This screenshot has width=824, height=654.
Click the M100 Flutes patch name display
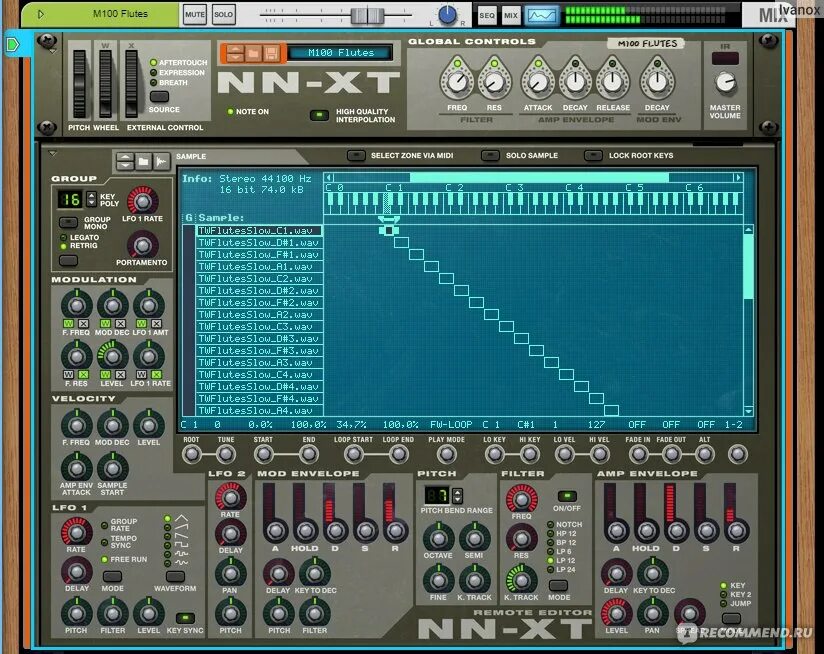pyautogui.click(x=341, y=53)
